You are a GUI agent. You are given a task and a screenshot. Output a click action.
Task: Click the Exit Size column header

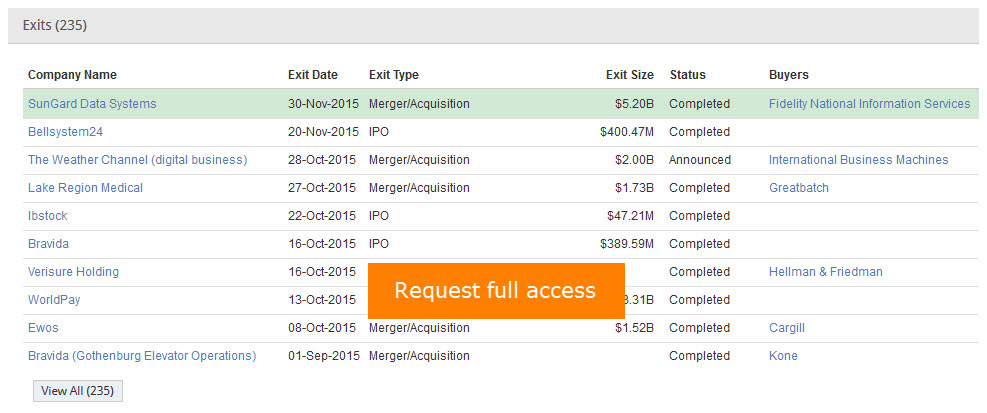629,75
